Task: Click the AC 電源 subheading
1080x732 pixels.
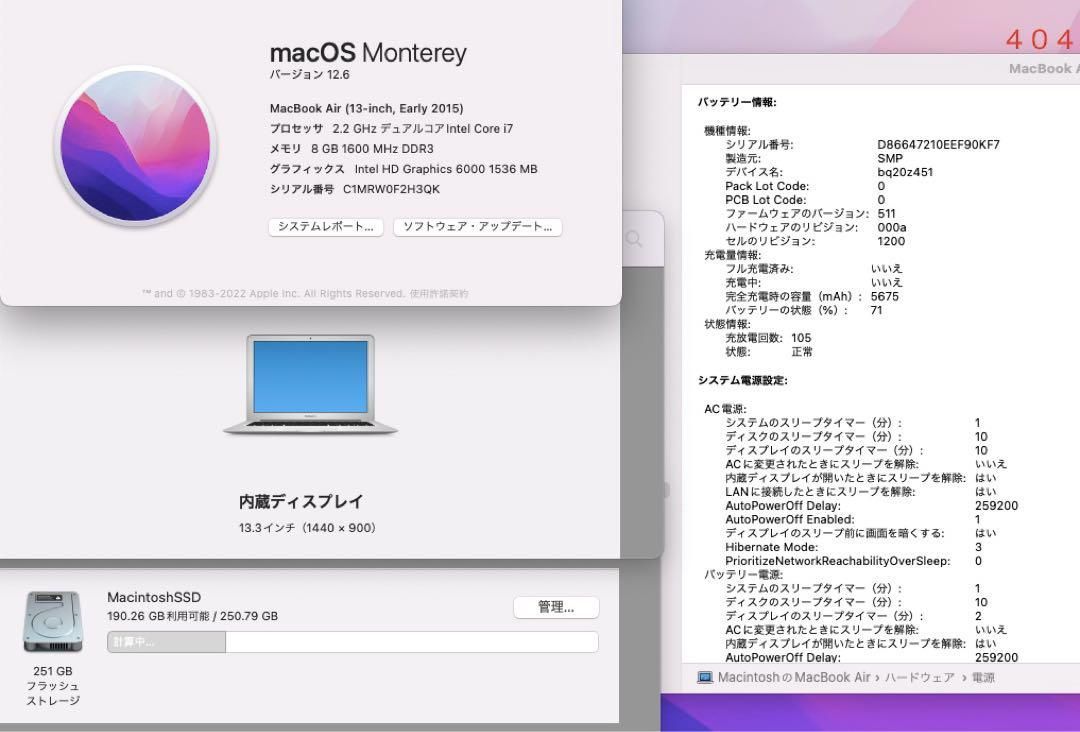Action: tap(725, 409)
